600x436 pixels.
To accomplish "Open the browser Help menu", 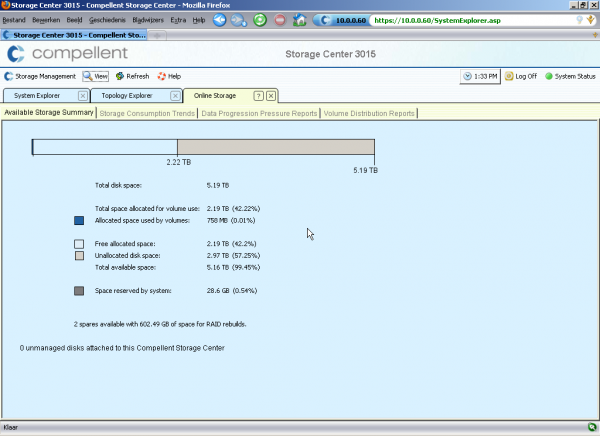I will (x=199, y=20).
